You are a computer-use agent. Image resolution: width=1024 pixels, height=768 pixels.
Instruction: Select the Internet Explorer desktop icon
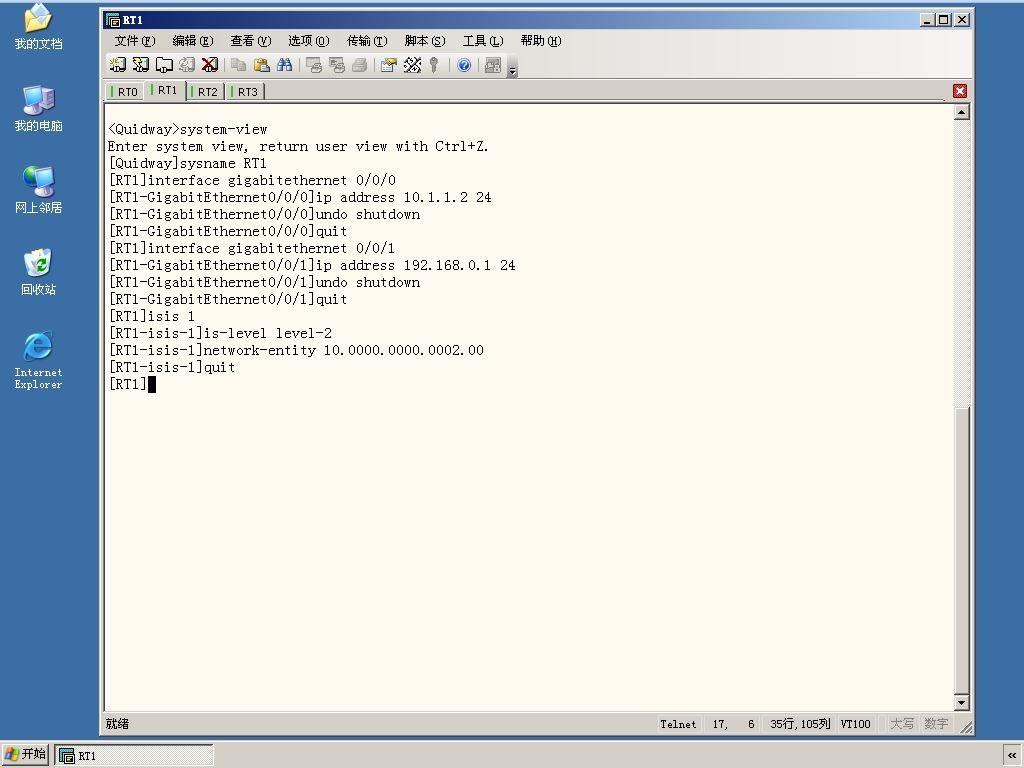[x=39, y=360]
